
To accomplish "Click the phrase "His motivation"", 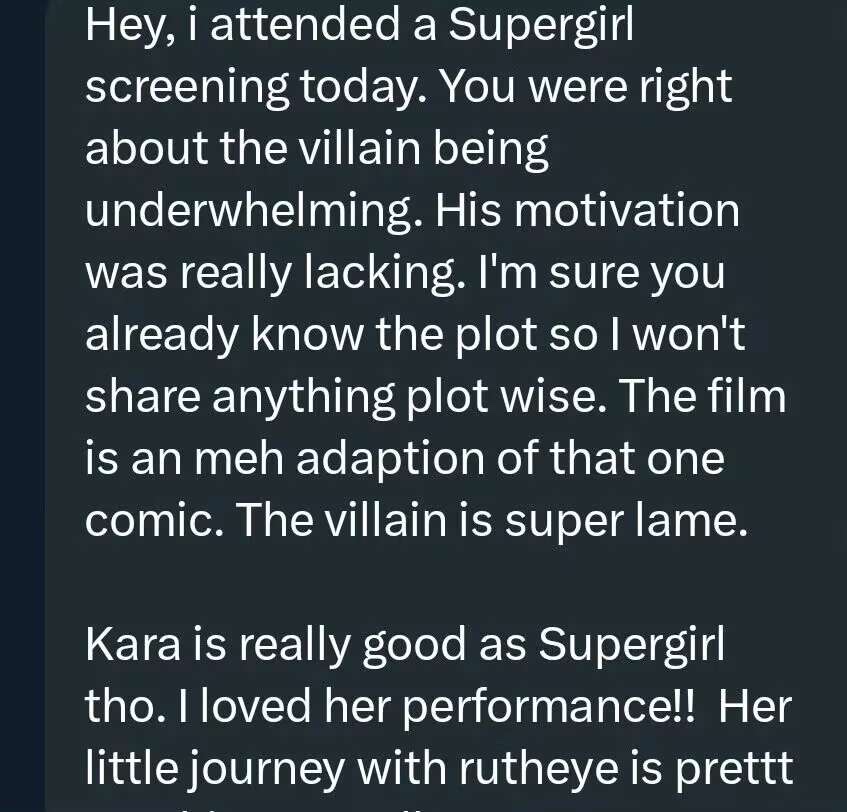I will [x=602, y=211].
